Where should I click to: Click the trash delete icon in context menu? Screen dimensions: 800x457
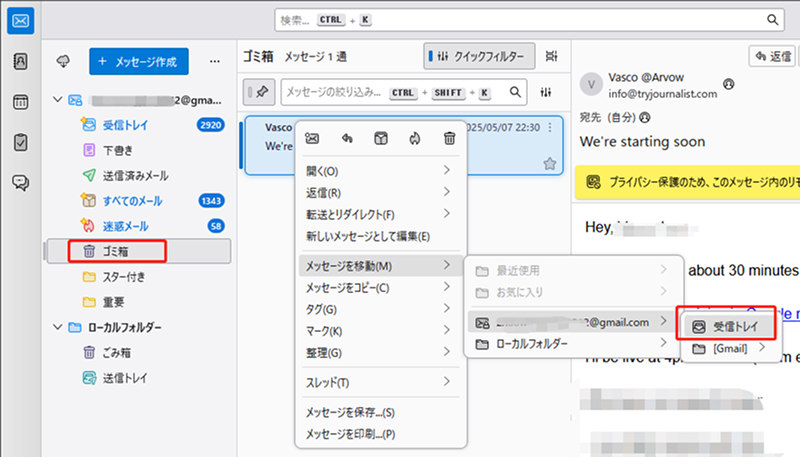[449, 138]
